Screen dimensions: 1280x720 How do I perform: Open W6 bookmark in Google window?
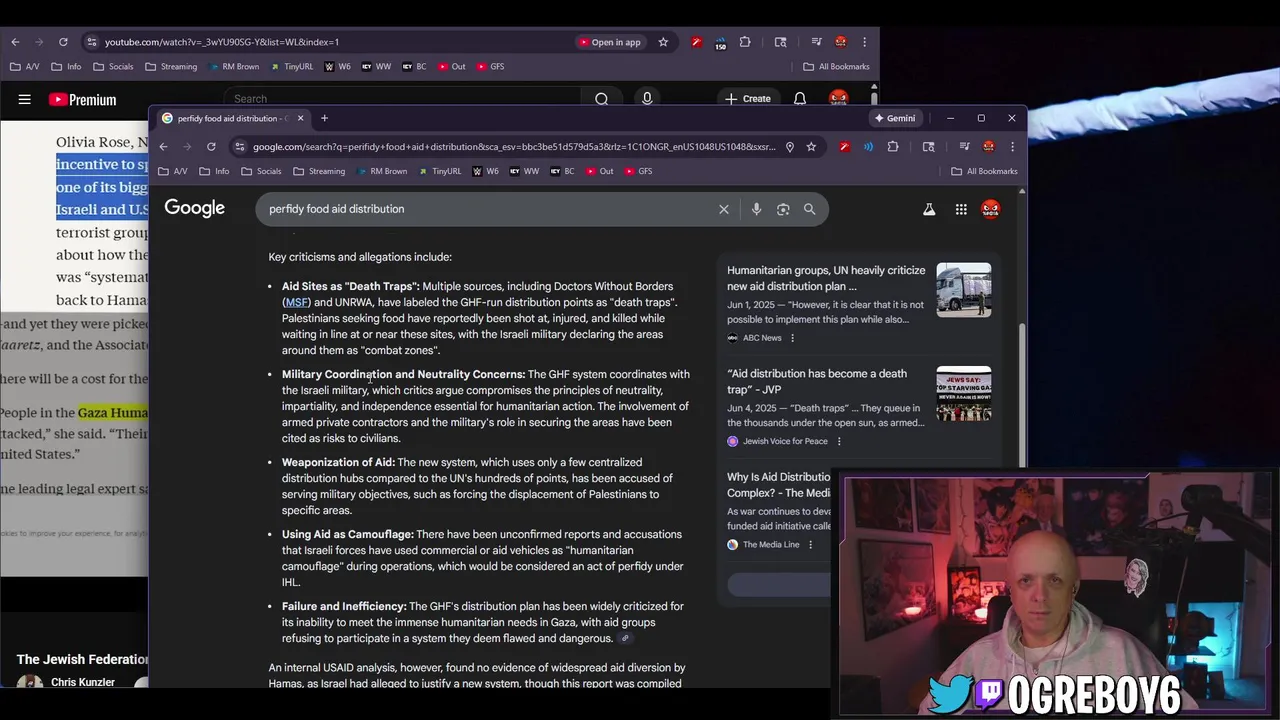485,171
